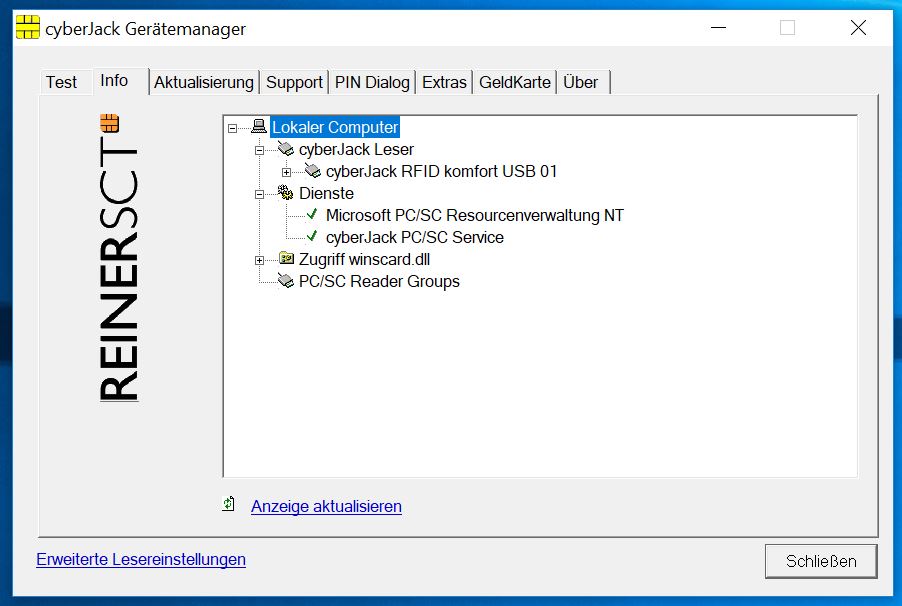The width and height of the screenshot is (902, 606).
Task: Select the cyberJack Leser tree label
Action: click(x=356, y=150)
